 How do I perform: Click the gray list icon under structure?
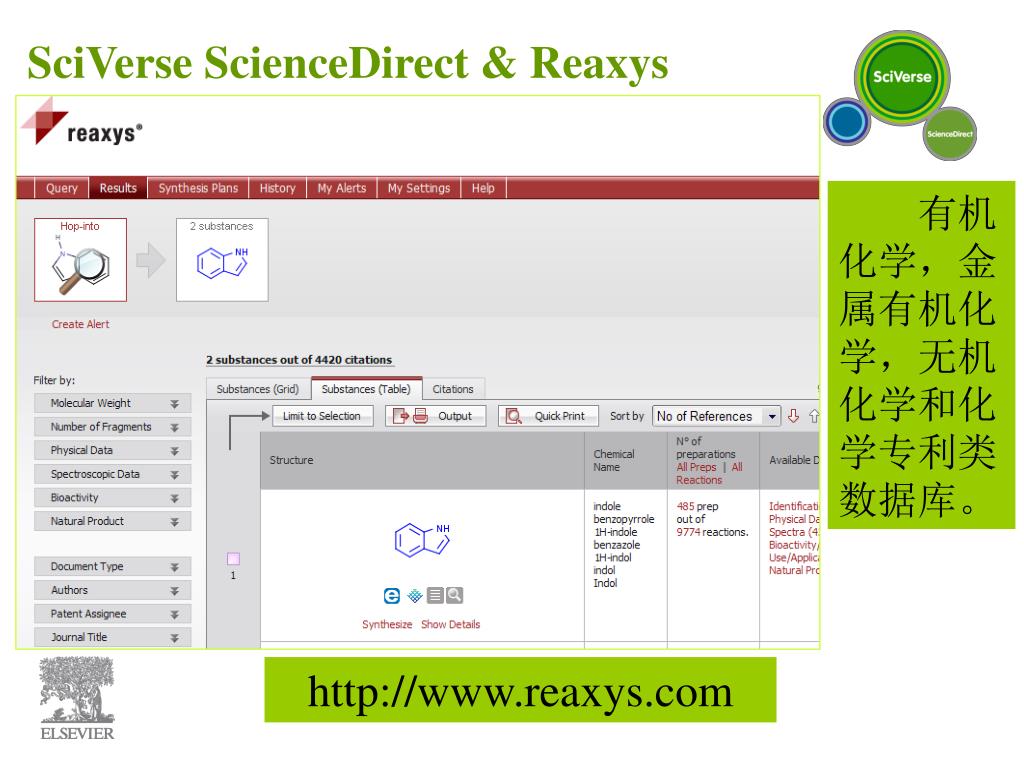(435, 596)
